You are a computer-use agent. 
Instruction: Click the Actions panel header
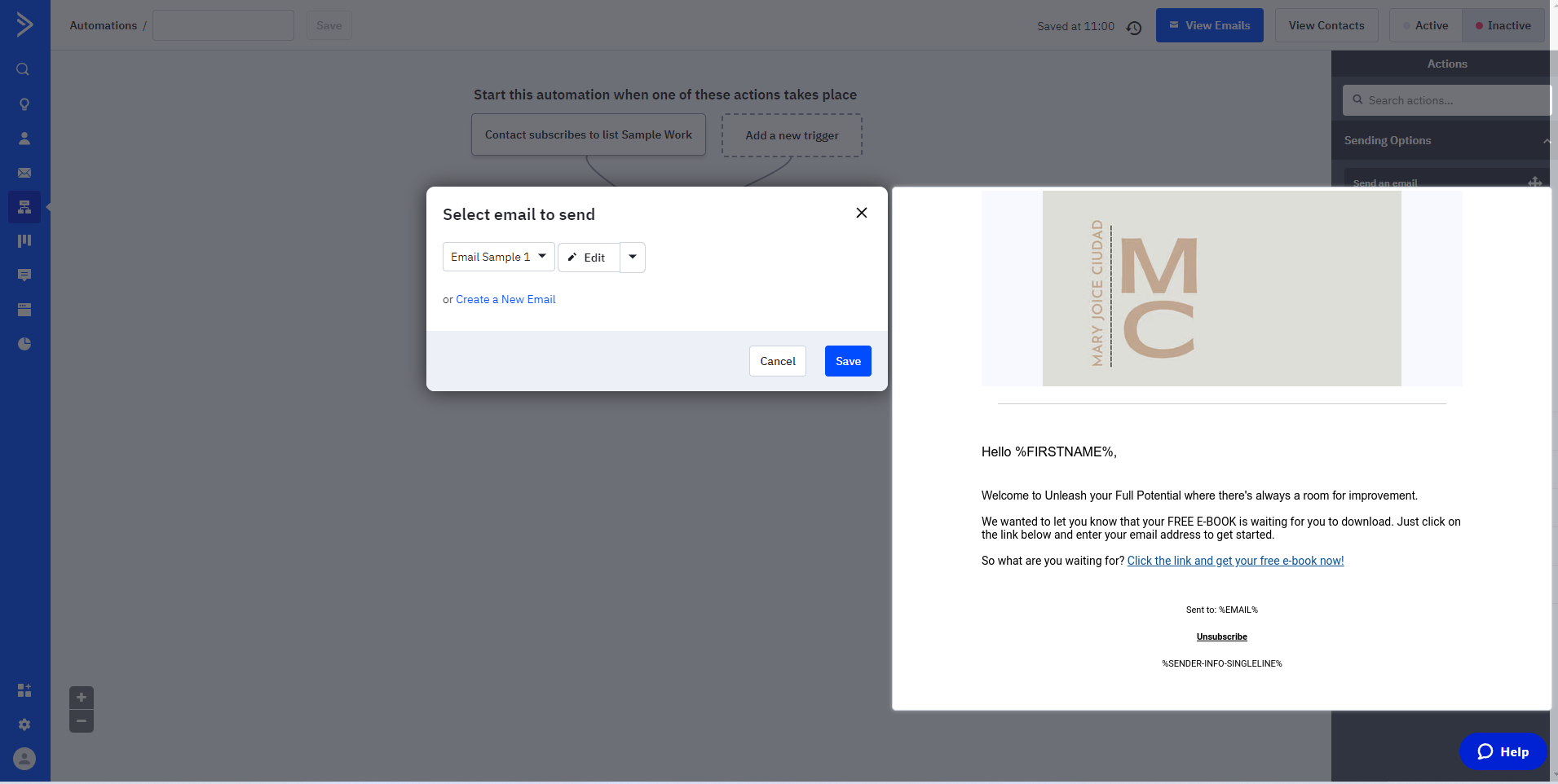tap(1447, 64)
